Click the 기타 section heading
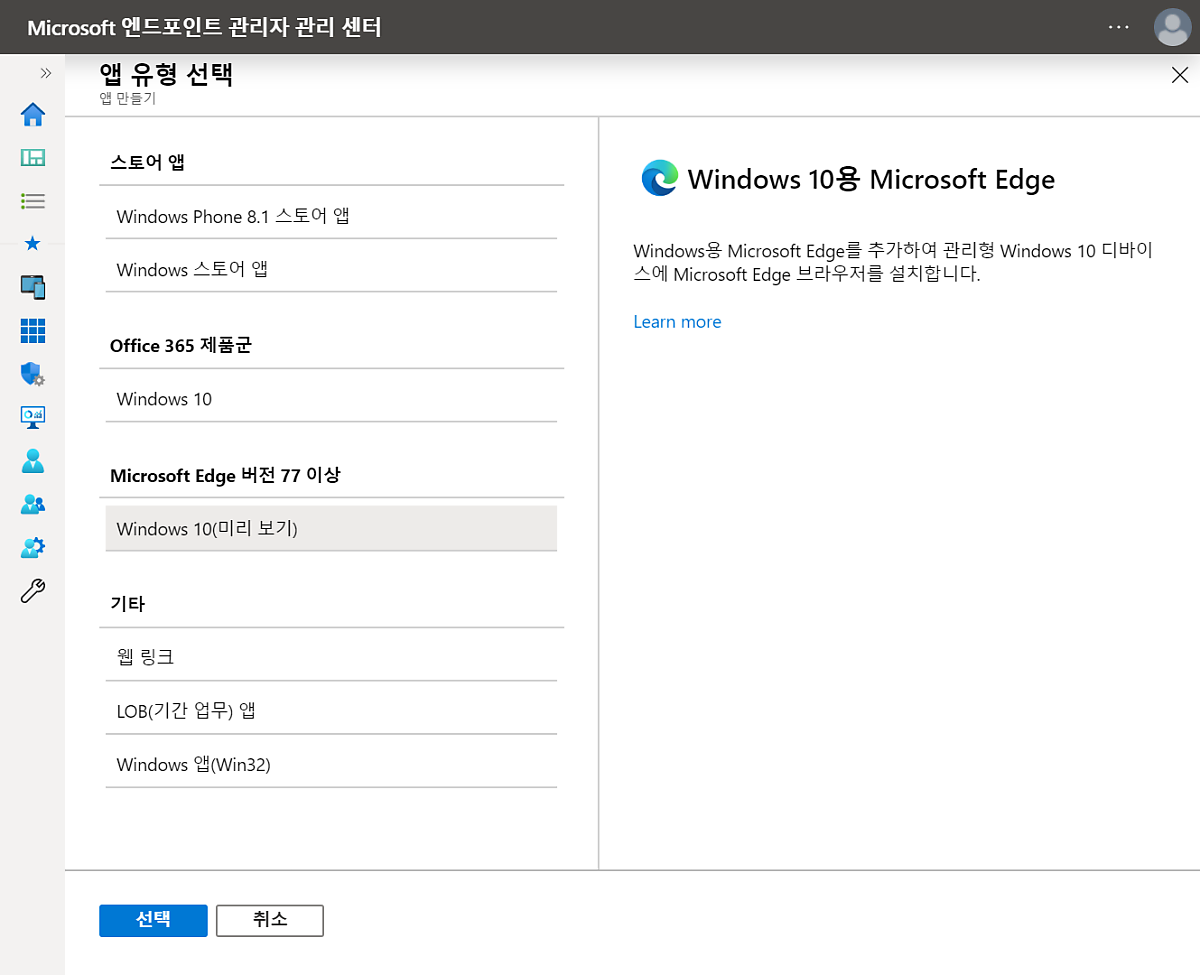1200x975 pixels. pos(127,604)
